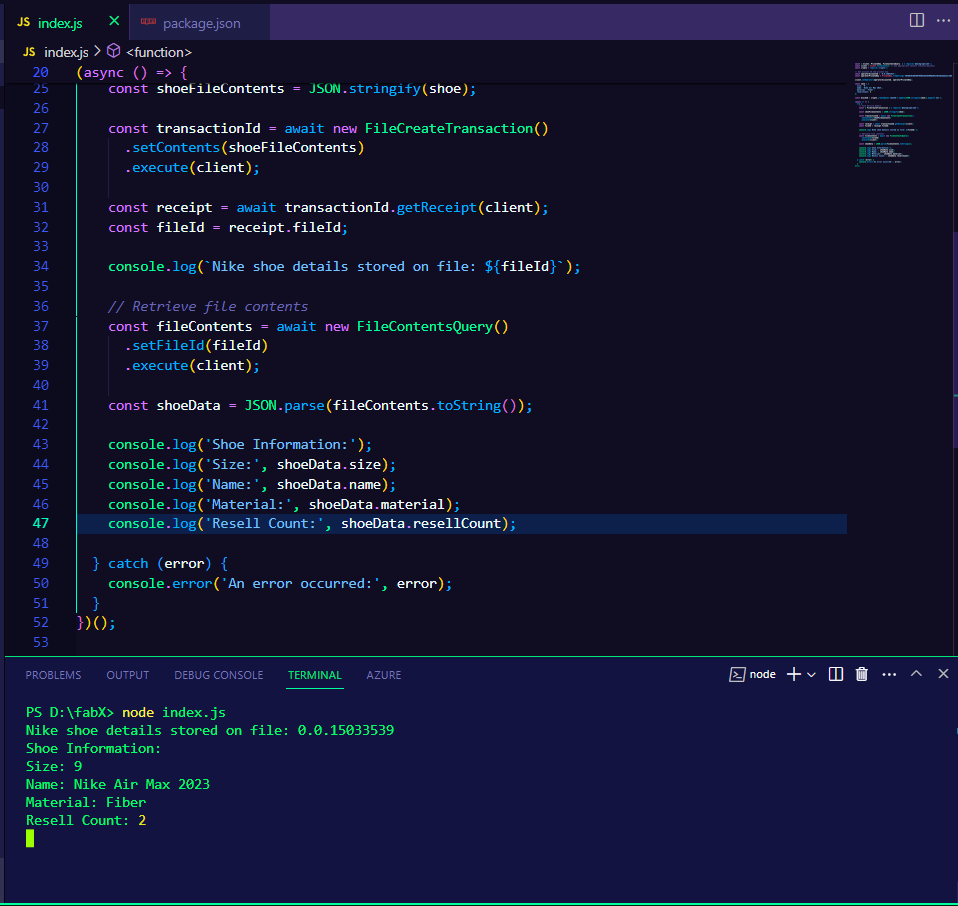Click the minimap code preview
Viewport: 958px width, 906px height.
[x=902, y=114]
